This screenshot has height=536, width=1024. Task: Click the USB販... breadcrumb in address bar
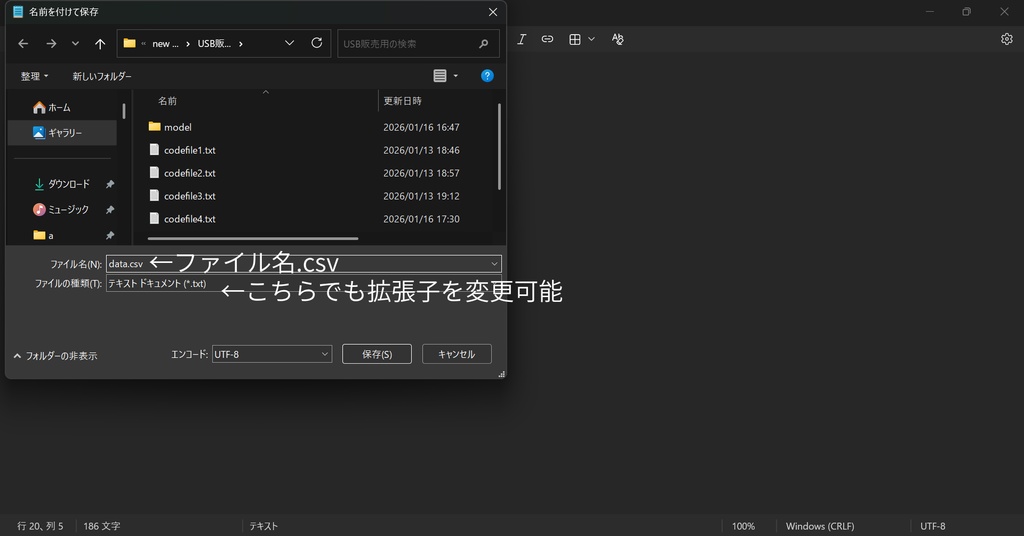(214, 44)
